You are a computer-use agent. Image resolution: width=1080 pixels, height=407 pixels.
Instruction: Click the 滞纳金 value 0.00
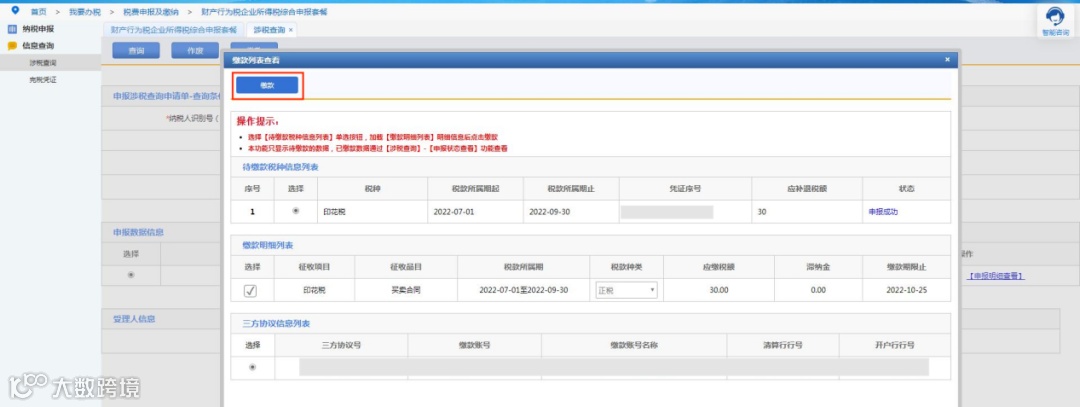point(818,290)
